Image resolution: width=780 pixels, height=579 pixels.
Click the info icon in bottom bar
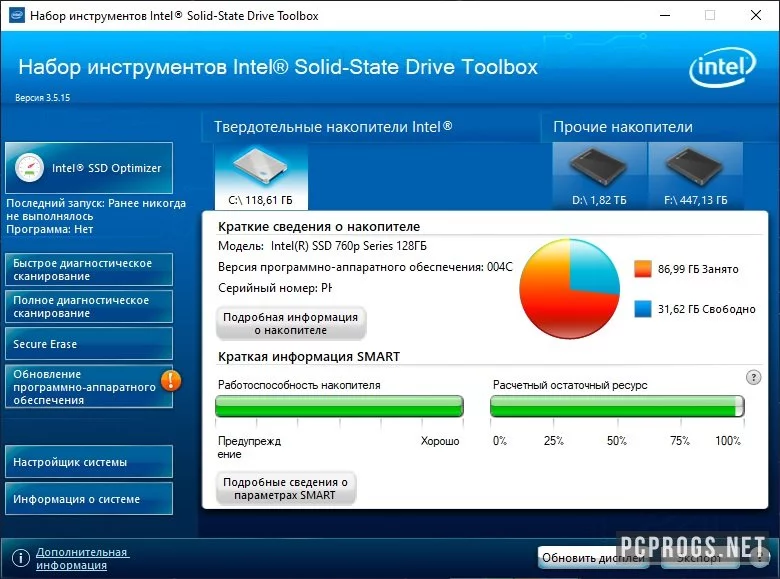pyautogui.click(x=20, y=558)
